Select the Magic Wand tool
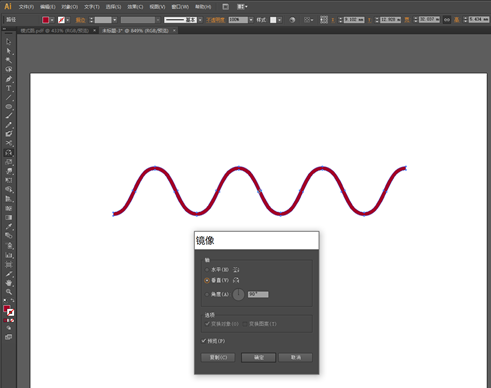Image resolution: width=491 pixels, height=388 pixels. (9, 60)
